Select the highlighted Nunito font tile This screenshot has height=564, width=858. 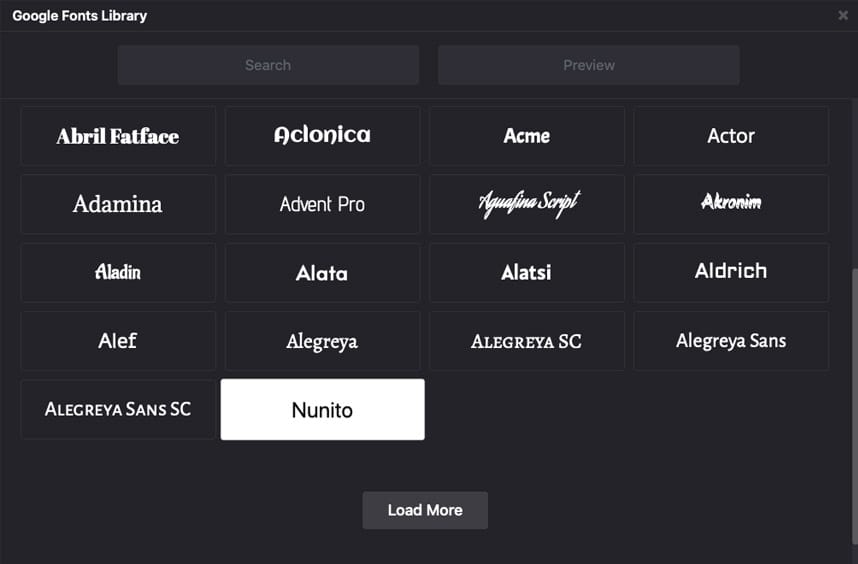tap(322, 409)
